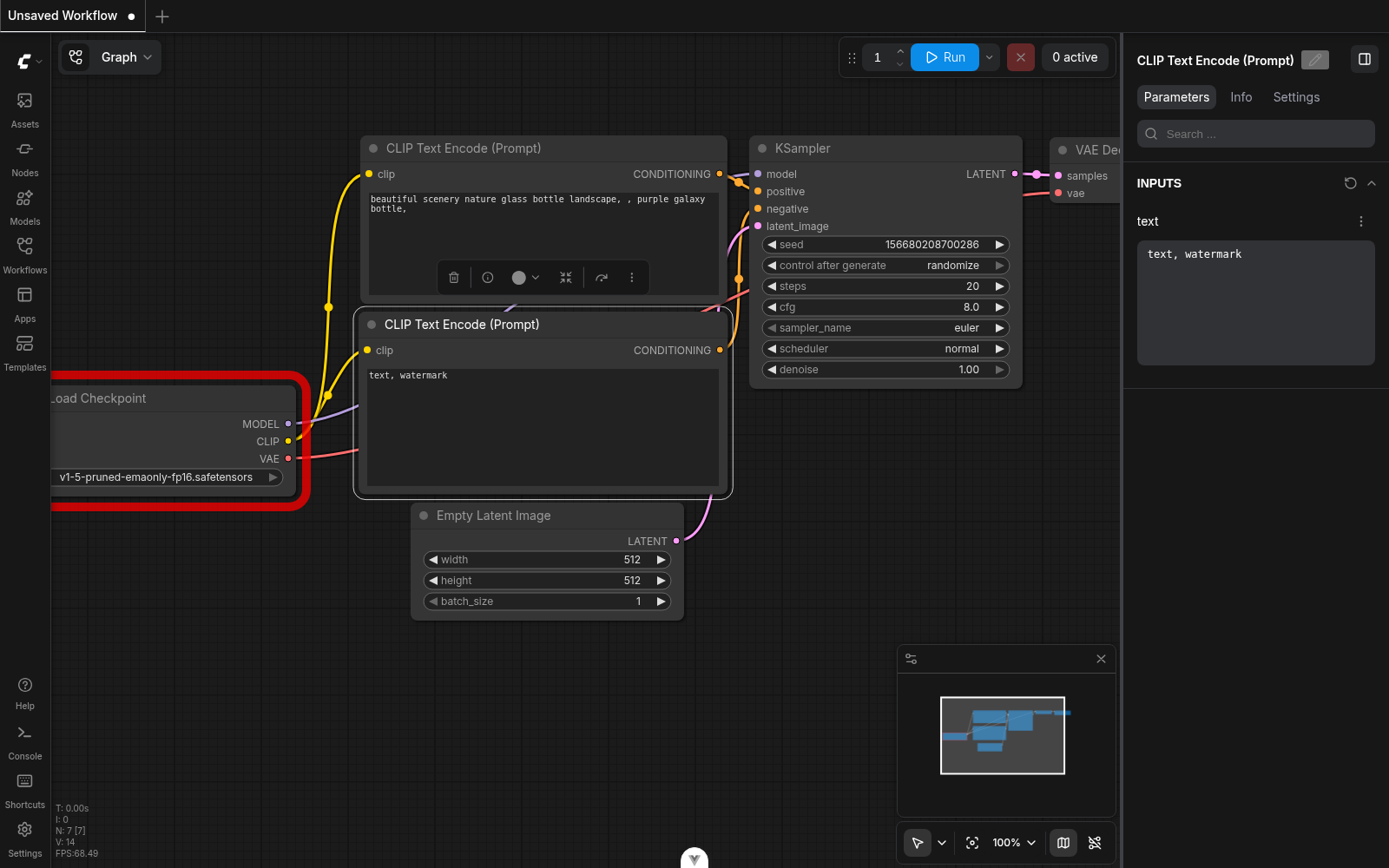Click the node info icon in toolbox

(488, 278)
